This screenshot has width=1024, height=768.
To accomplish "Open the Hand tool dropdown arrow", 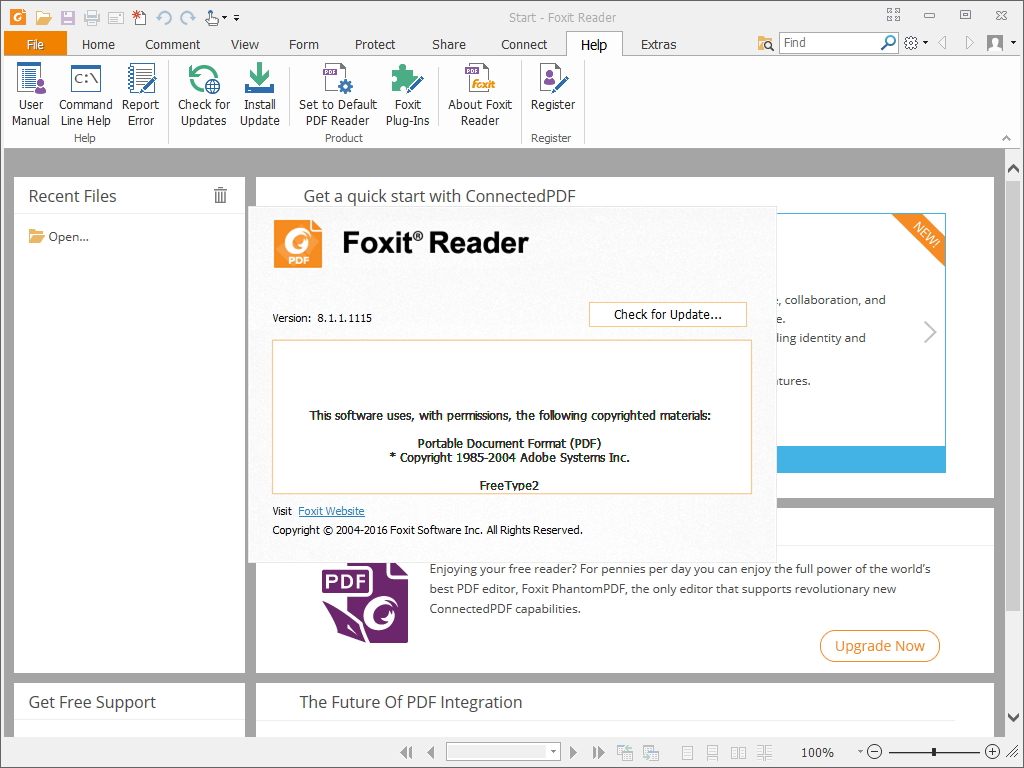I will point(222,17).
